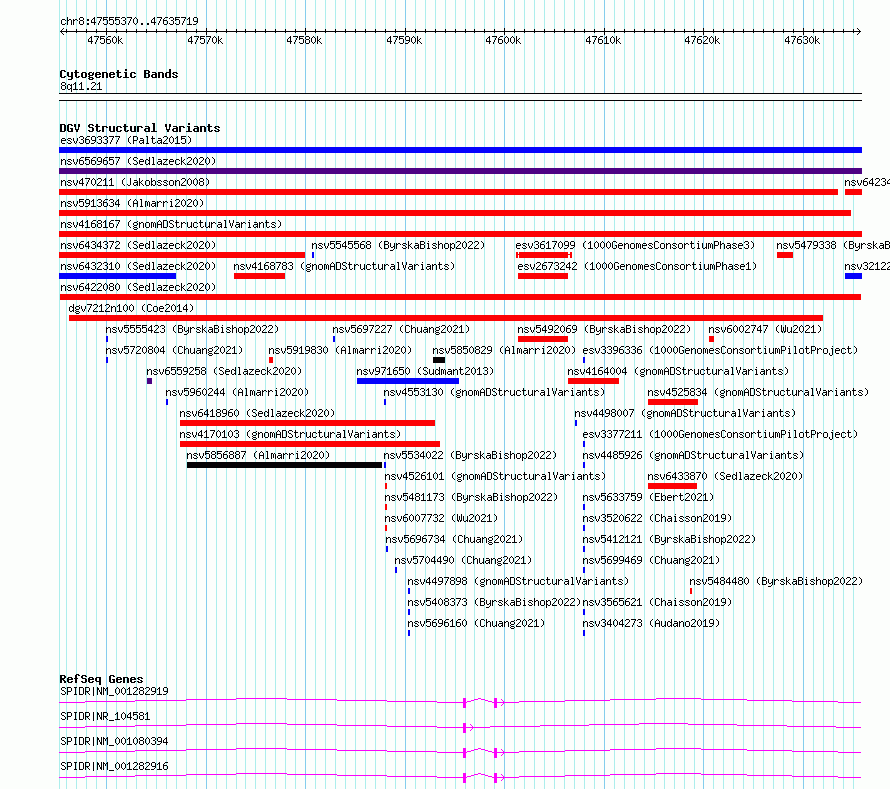Select nsv5699469 (Chuang2021) label
This screenshot has height=789, width=890.
click(651, 560)
